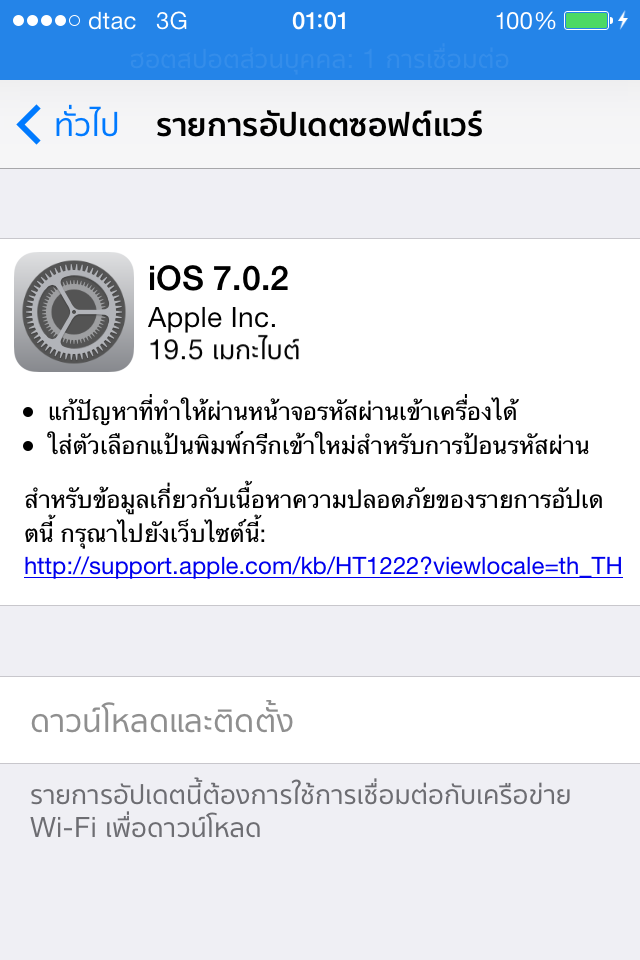Tap the signal strength dots
The width and height of the screenshot is (640, 960).
click(47, 21)
